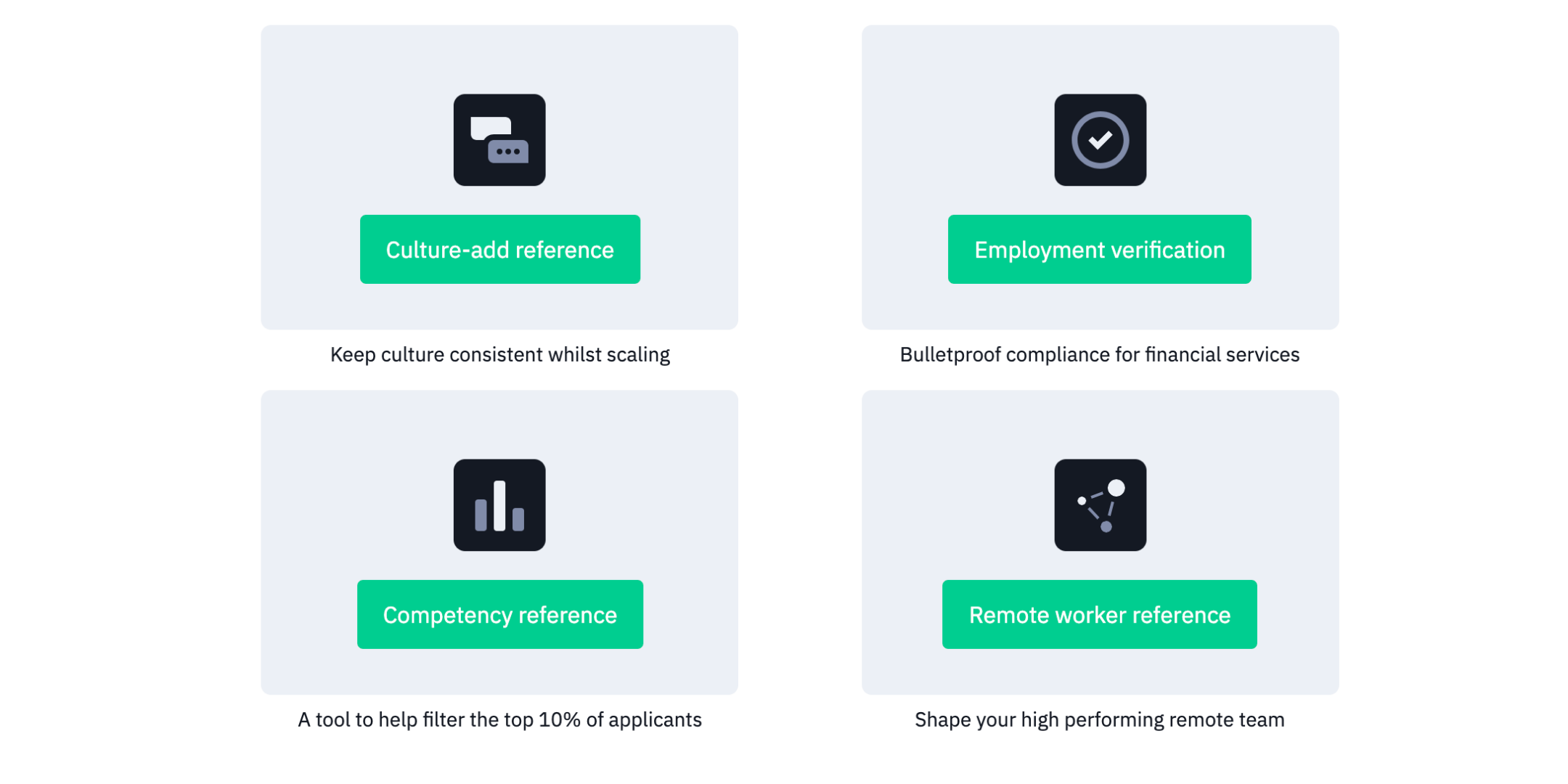Select the Remote worker reference button

(x=1099, y=615)
